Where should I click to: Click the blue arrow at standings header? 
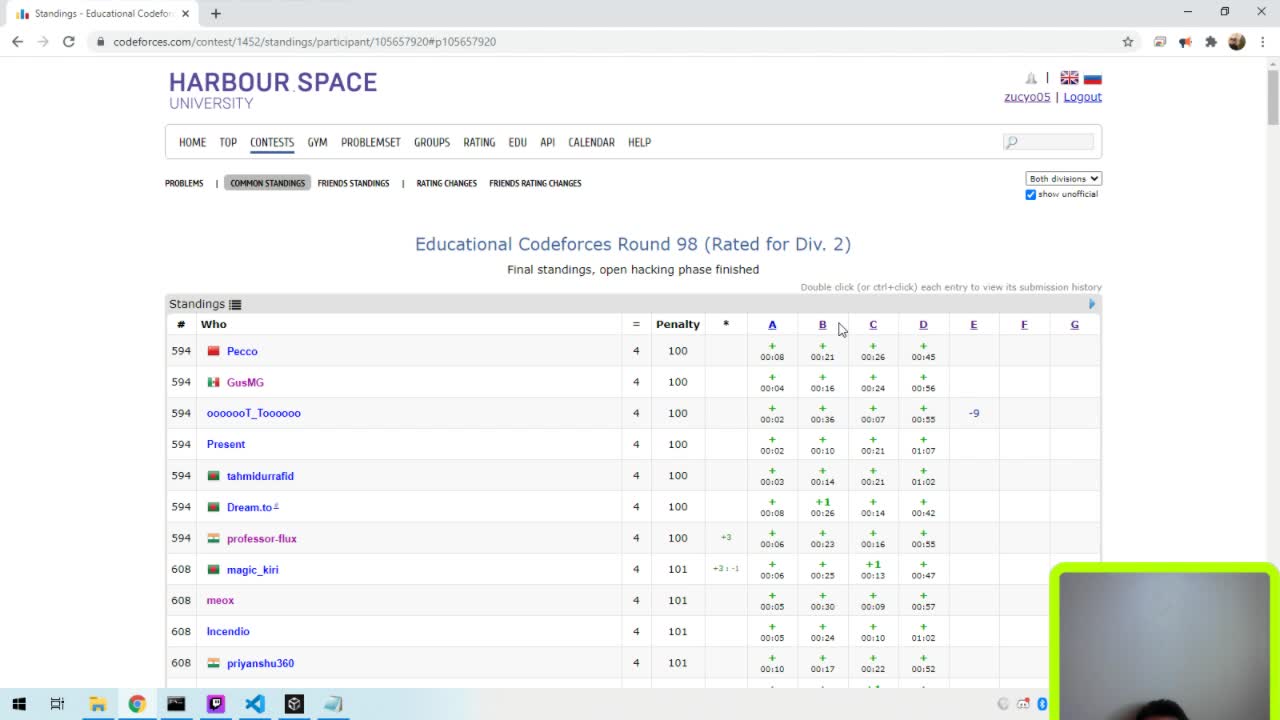click(x=1092, y=304)
